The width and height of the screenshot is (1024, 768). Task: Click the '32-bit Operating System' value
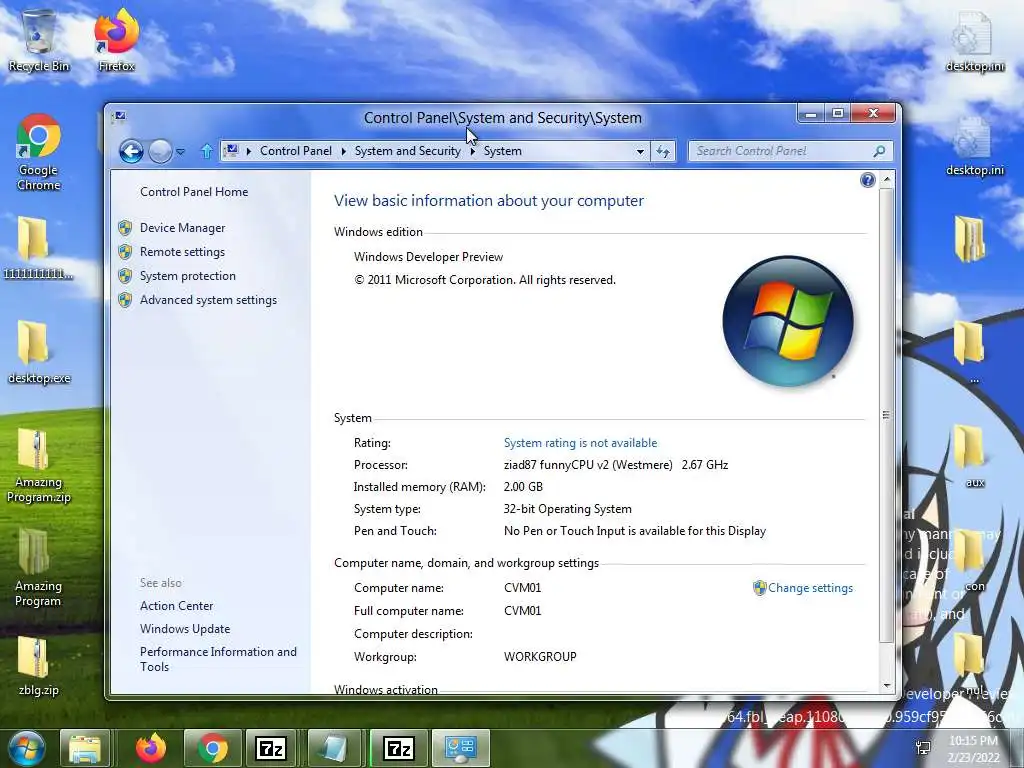pyautogui.click(x=568, y=509)
